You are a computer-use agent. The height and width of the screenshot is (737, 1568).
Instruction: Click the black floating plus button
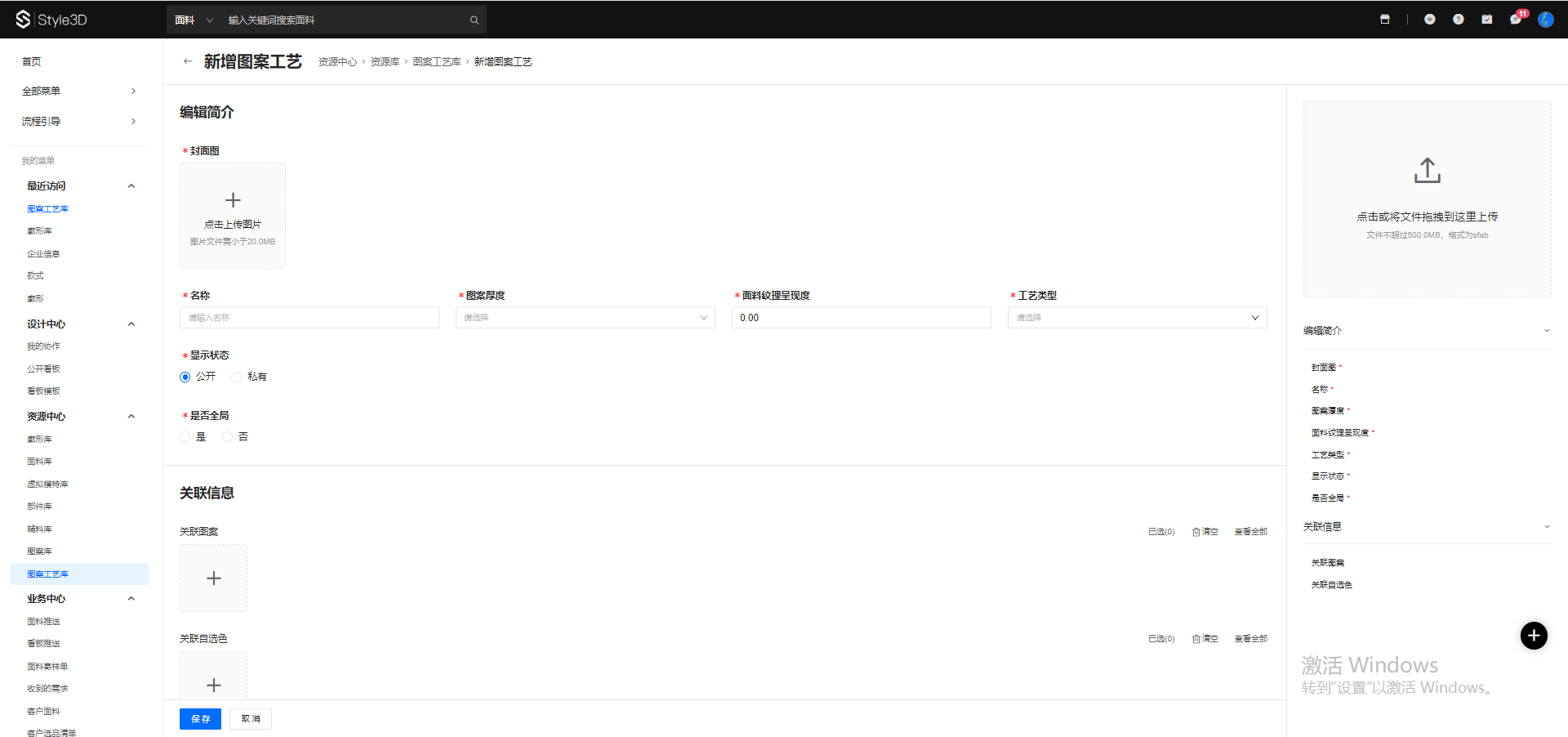click(x=1533, y=636)
